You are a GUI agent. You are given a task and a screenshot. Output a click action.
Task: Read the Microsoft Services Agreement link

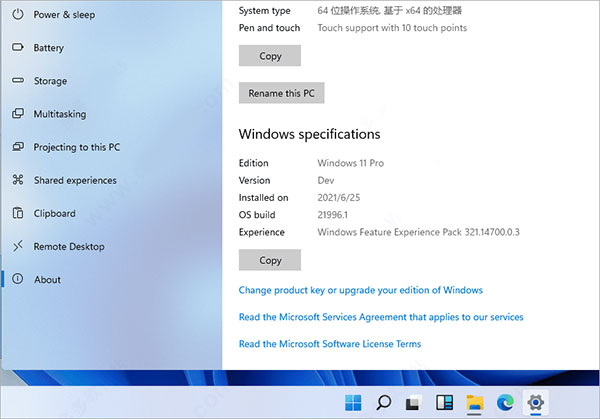(380, 317)
